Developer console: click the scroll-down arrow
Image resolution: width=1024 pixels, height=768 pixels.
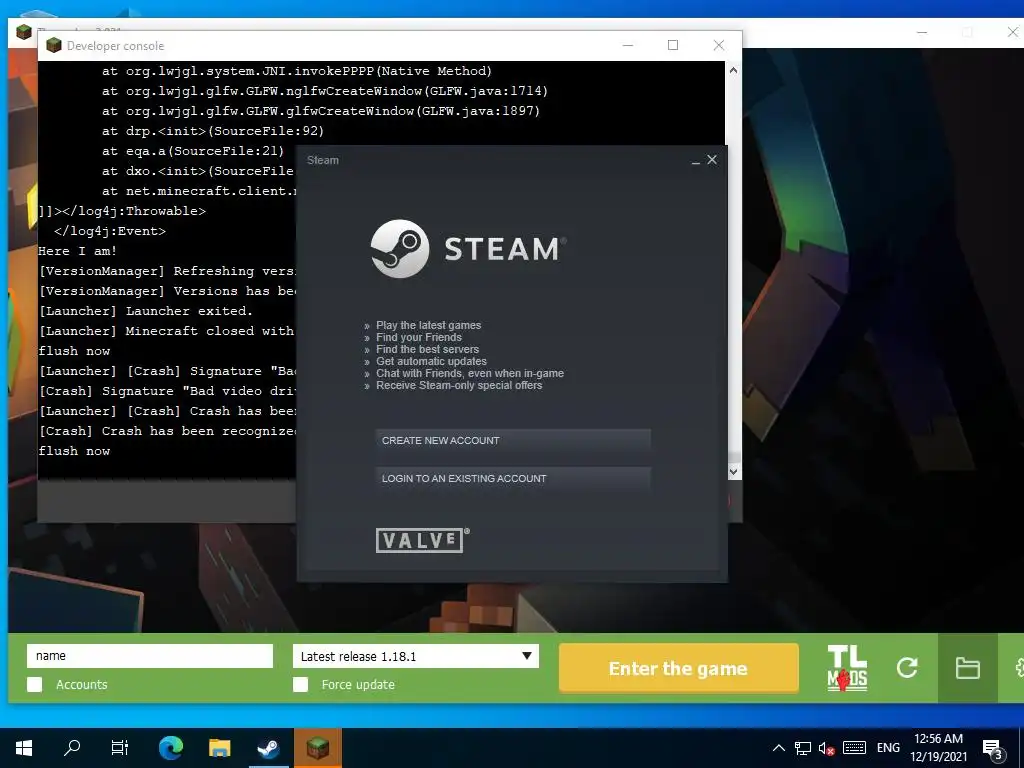733,471
